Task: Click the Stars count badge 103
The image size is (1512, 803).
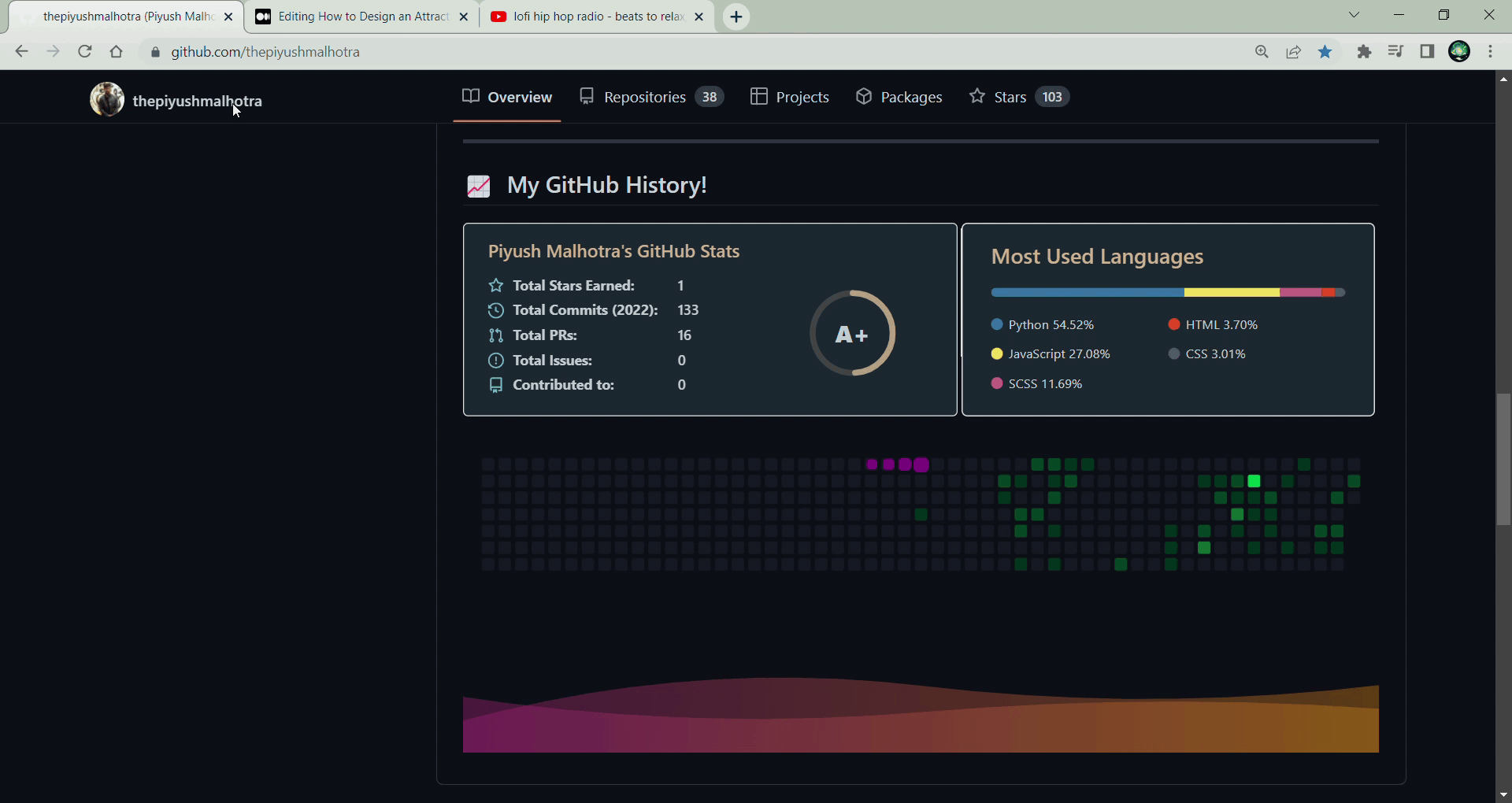Action: click(1052, 97)
